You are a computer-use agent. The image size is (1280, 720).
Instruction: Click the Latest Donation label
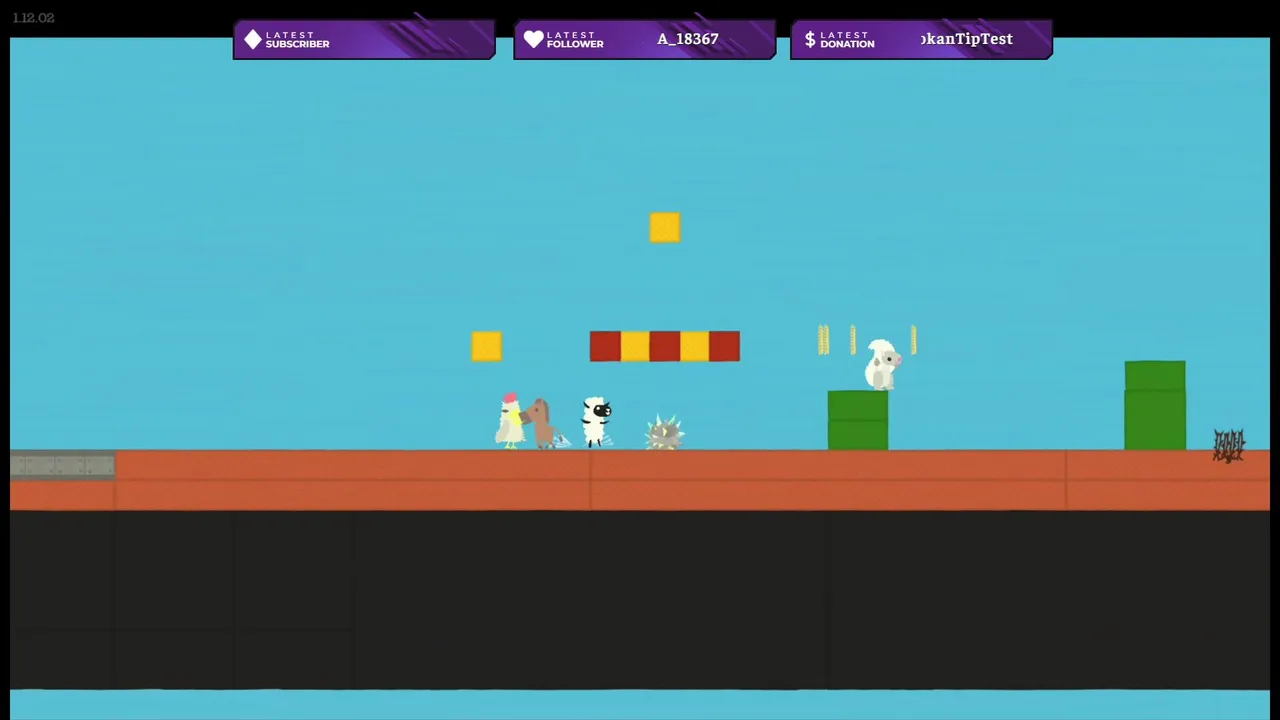[847, 39]
